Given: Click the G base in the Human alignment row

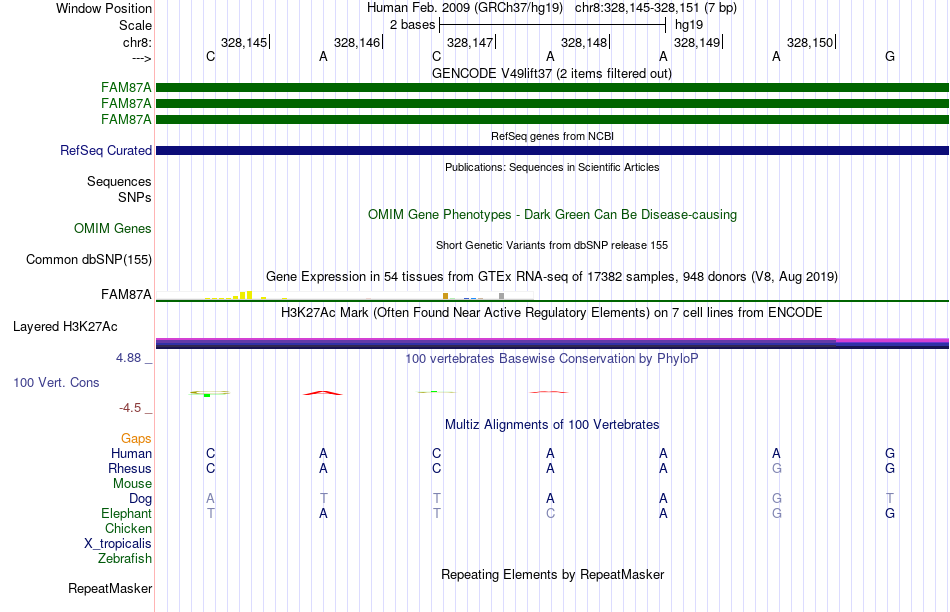Looking at the screenshot, I should point(889,453).
